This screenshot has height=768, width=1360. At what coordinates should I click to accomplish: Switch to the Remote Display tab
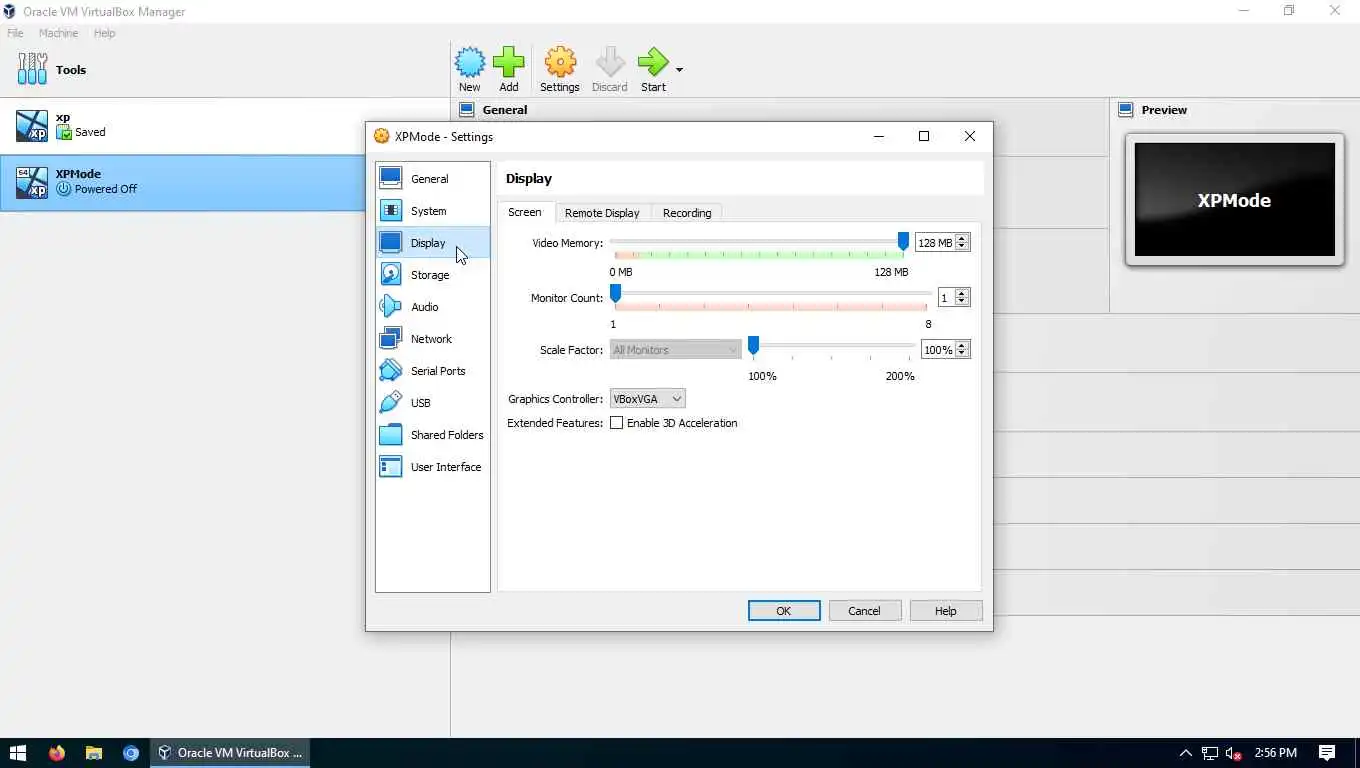click(602, 213)
